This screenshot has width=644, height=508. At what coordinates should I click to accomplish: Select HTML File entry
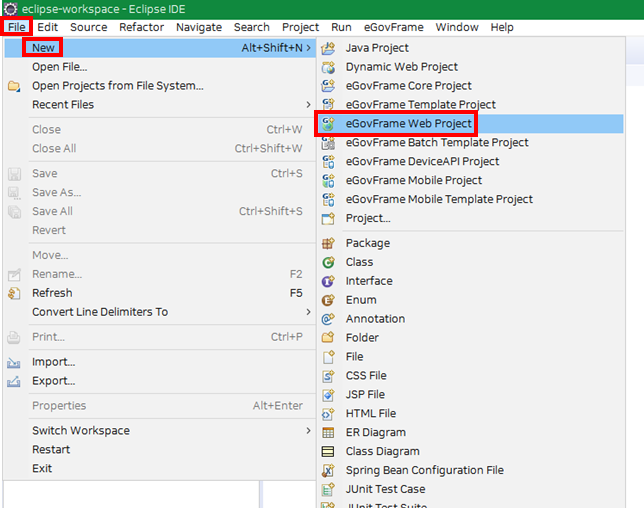[471, 413]
